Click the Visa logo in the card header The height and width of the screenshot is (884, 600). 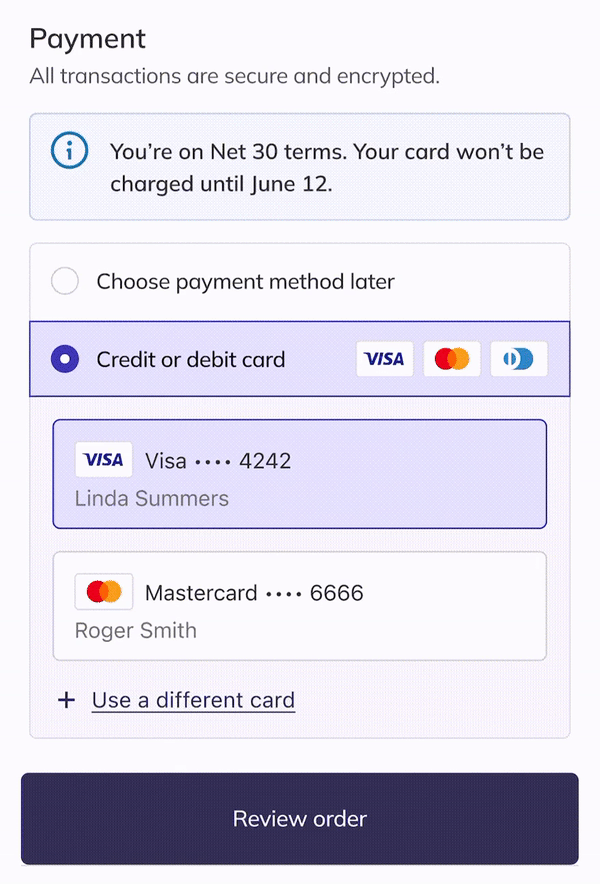385,359
